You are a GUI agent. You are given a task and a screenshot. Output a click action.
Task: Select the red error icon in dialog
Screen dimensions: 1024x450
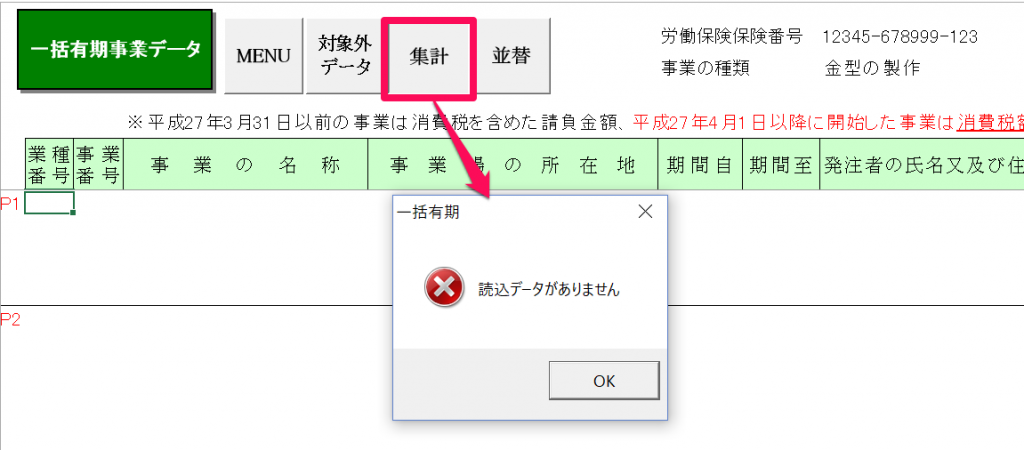click(444, 287)
